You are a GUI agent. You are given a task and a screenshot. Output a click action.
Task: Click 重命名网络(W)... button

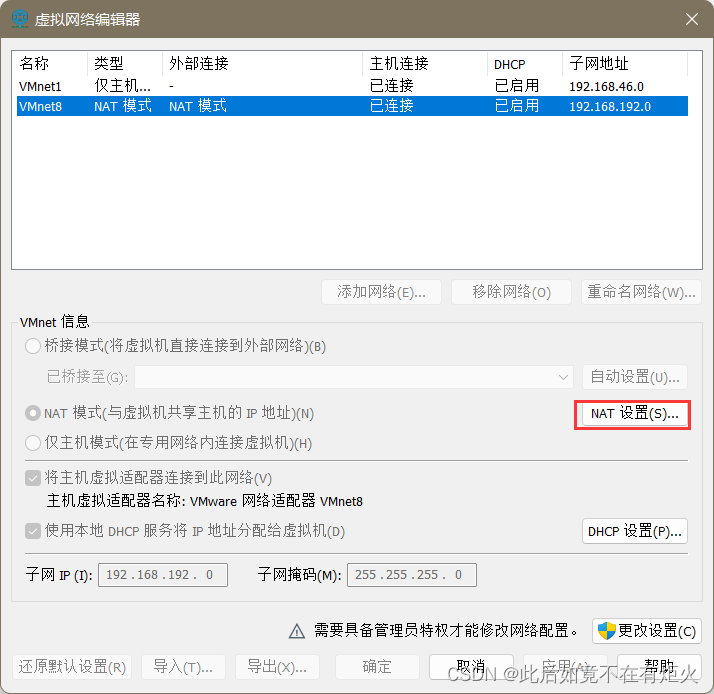click(x=641, y=291)
